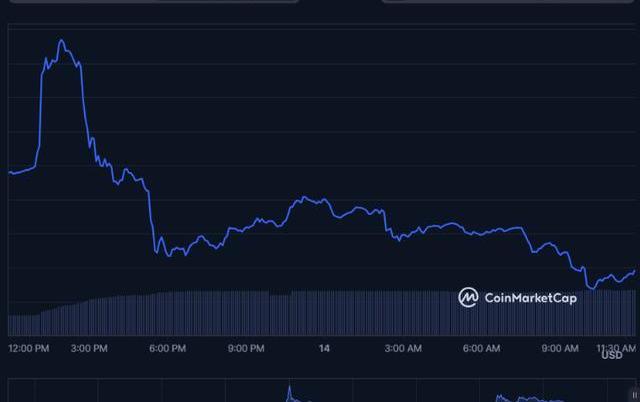Select the 3:00 AM time label
640x402 pixels.
[402, 348]
